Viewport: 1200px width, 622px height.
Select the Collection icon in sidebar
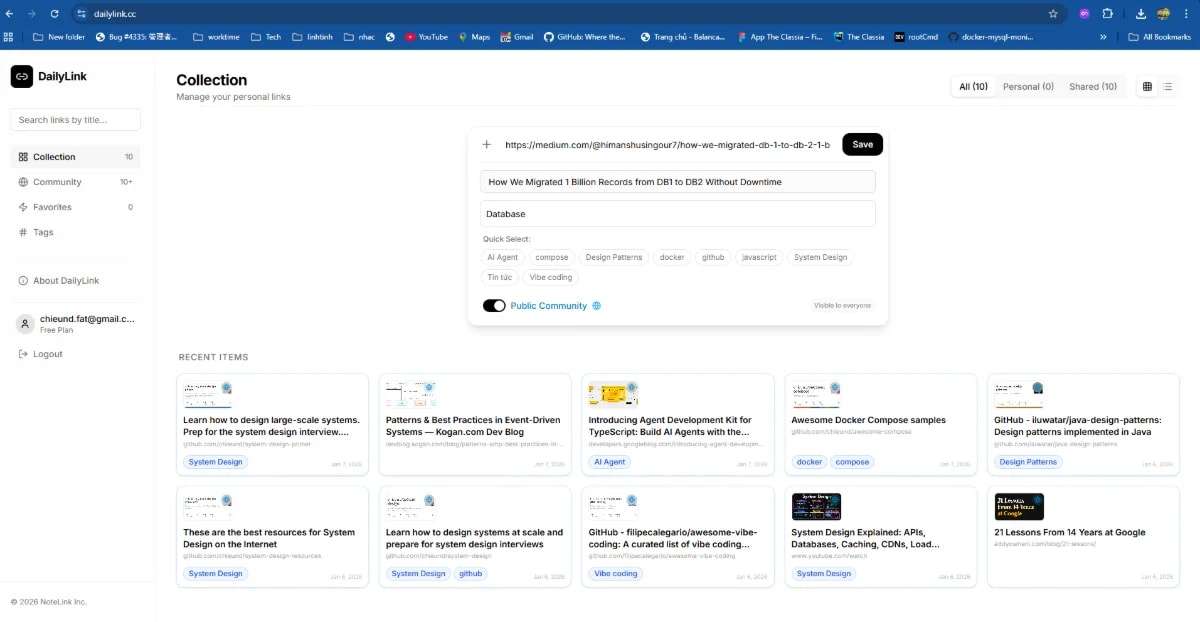click(x=23, y=156)
